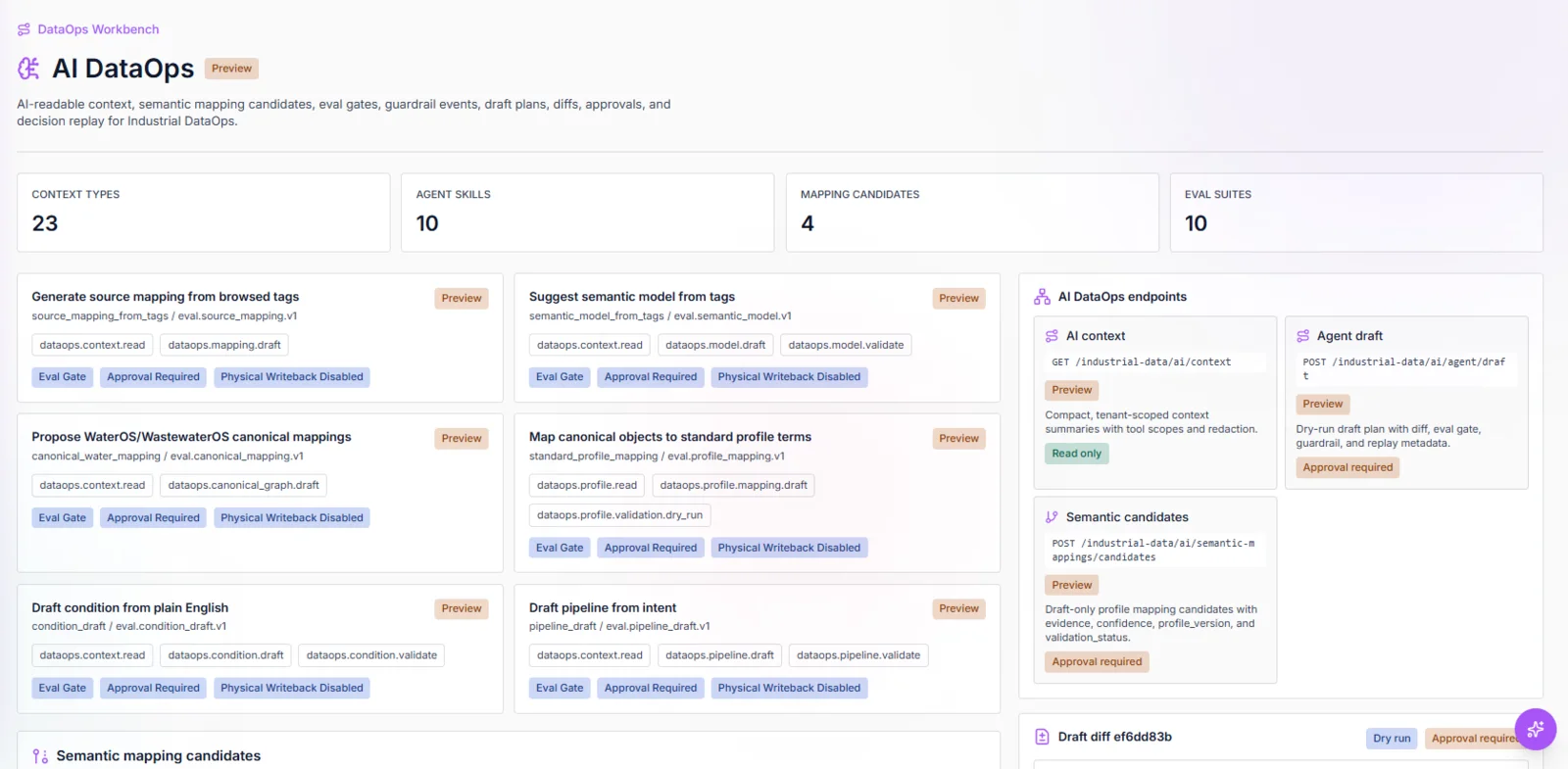Click the Semantic candidates branch icon
The height and width of the screenshot is (769, 1568).
pos(1052,517)
